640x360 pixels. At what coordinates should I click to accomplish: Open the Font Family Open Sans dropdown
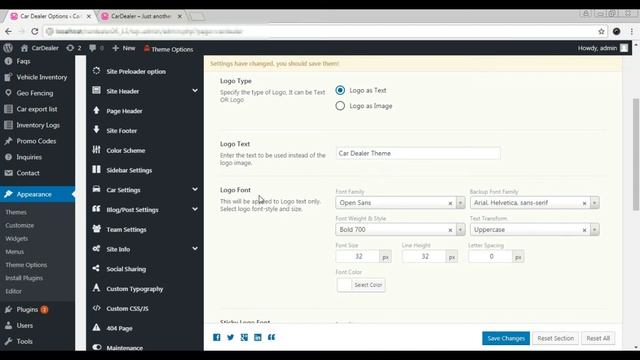point(400,202)
